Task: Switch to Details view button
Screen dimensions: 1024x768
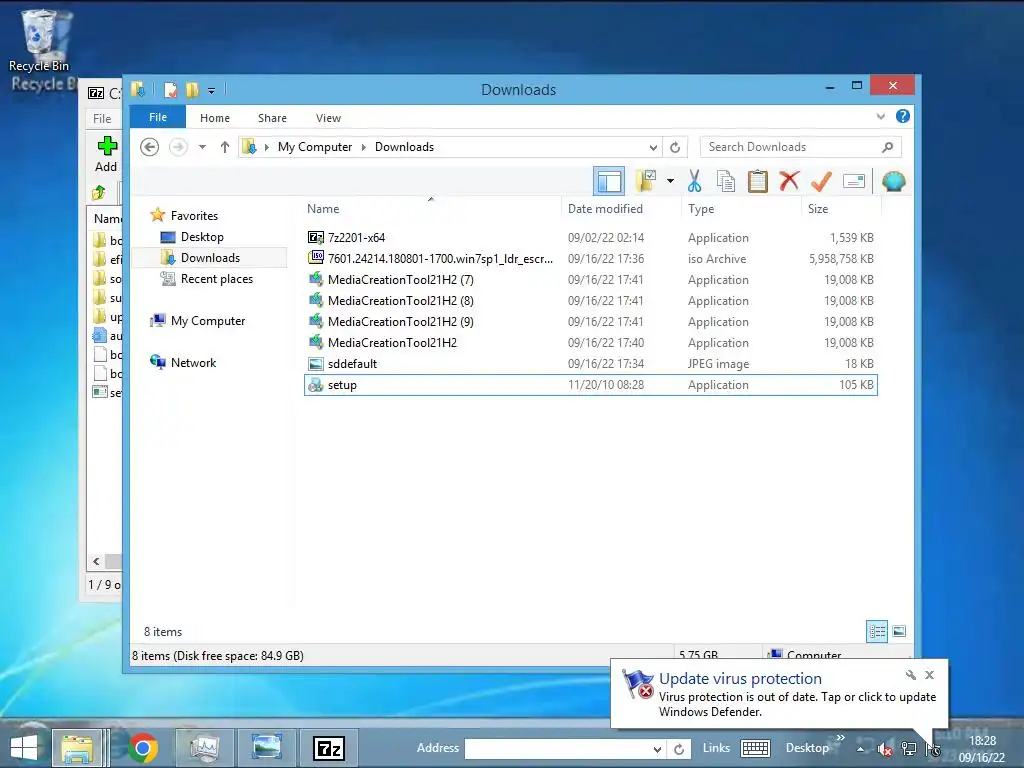Action: pos(877,631)
